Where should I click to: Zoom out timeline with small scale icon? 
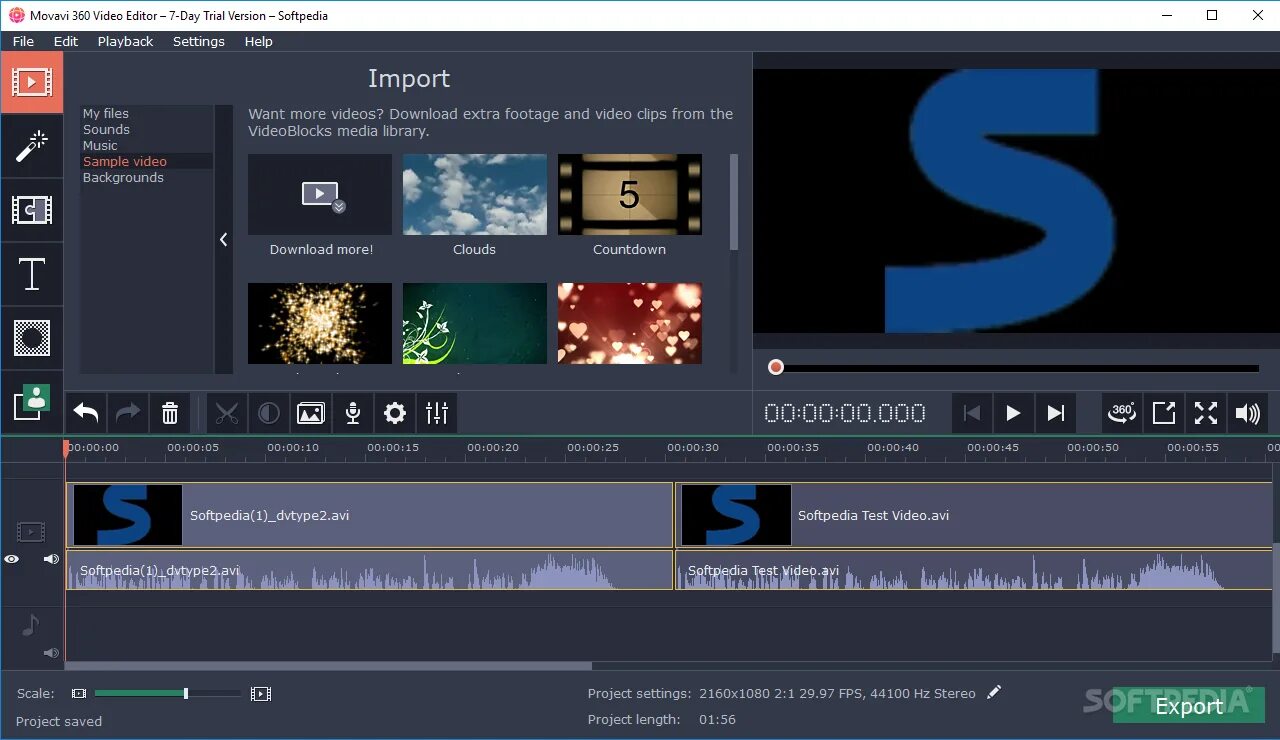tap(79, 693)
